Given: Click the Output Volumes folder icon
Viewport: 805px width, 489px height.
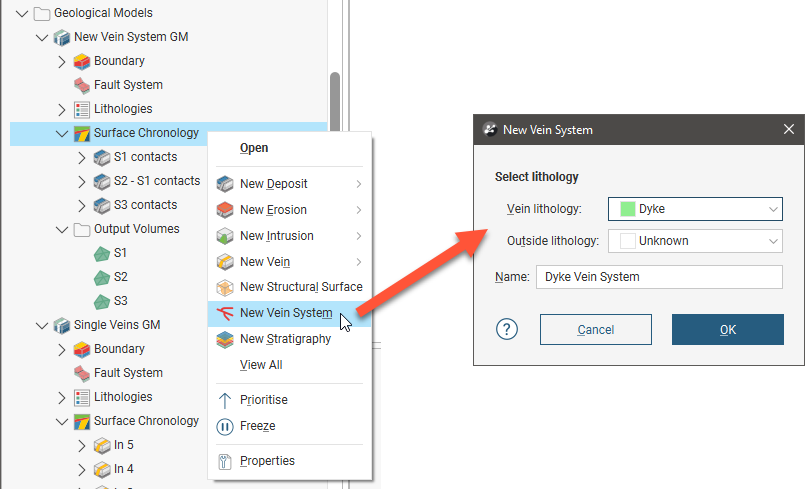Looking at the screenshot, I should [x=82, y=230].
